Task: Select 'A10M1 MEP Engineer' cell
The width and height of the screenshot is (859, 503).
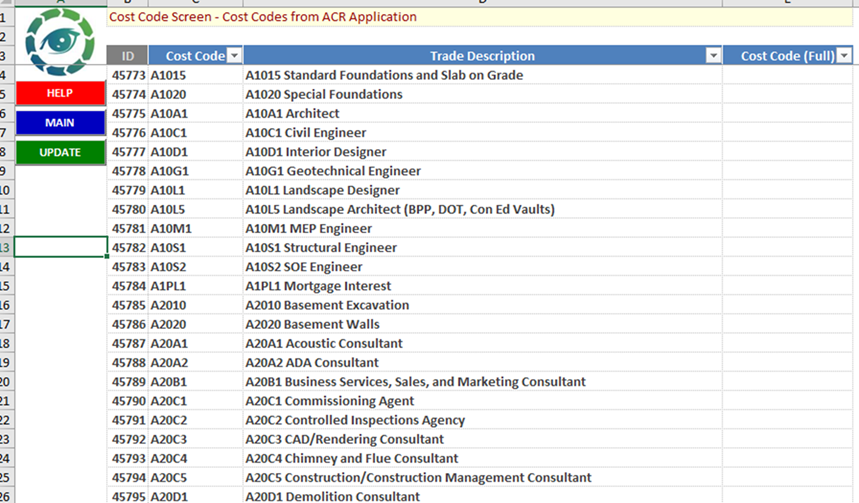Action: [483, 228]
